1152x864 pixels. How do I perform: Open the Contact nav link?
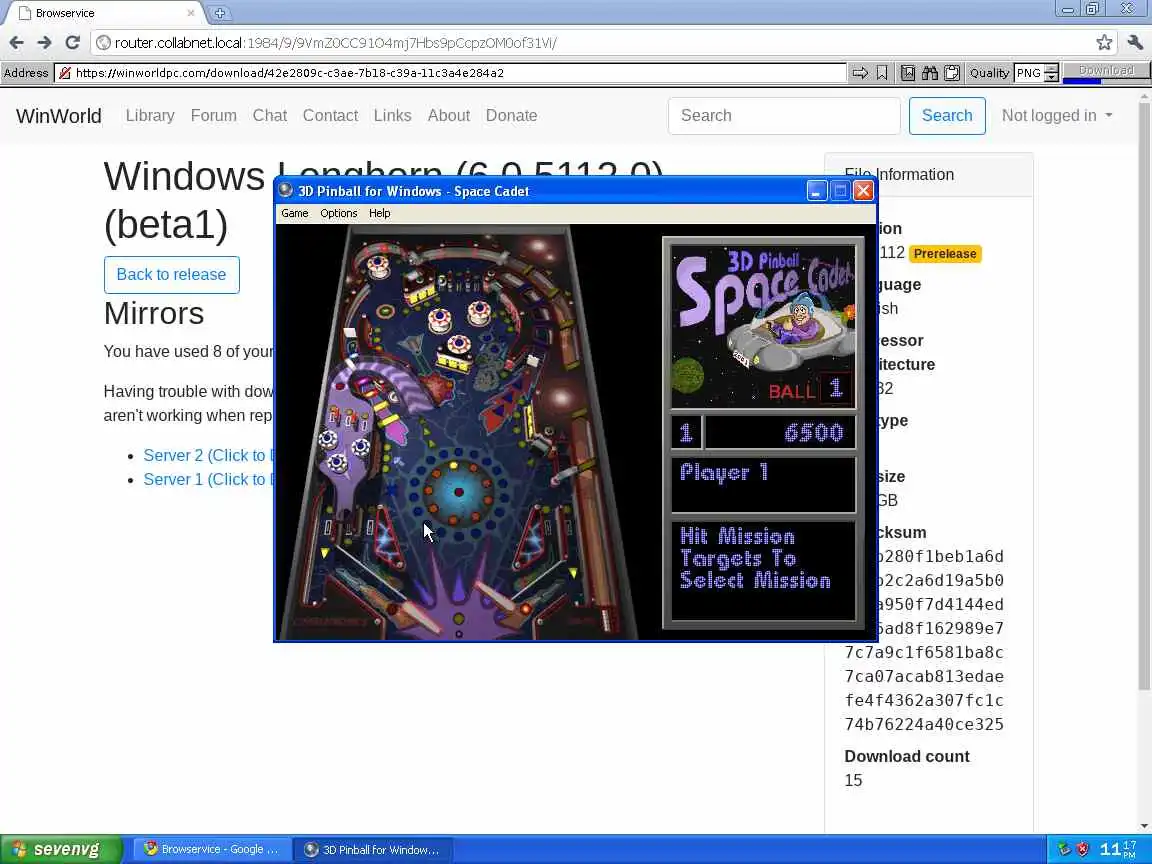(x=331, y=115)
